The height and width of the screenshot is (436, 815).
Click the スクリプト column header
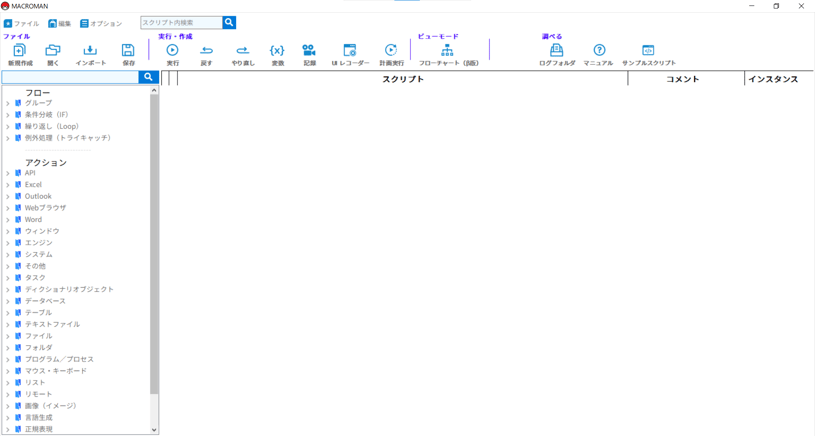click(403, 78)
